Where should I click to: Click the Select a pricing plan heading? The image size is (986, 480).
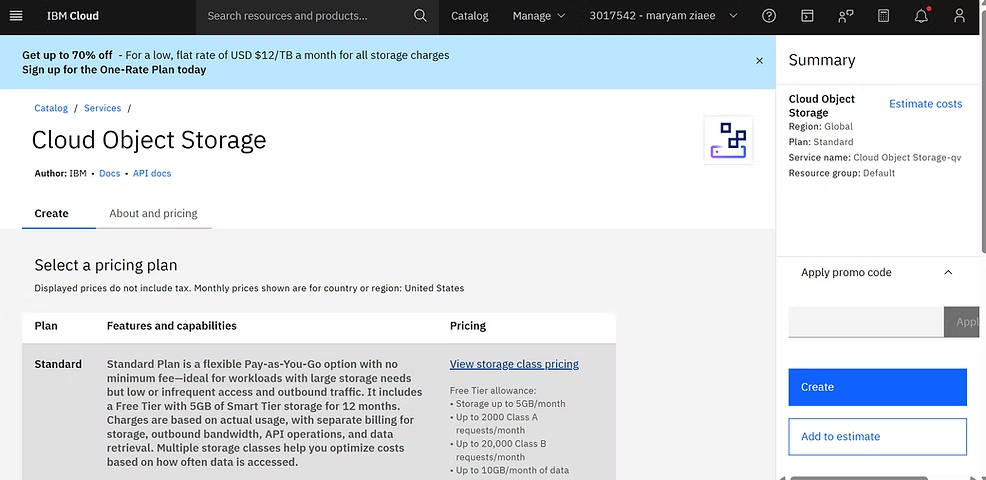point(106,265)
